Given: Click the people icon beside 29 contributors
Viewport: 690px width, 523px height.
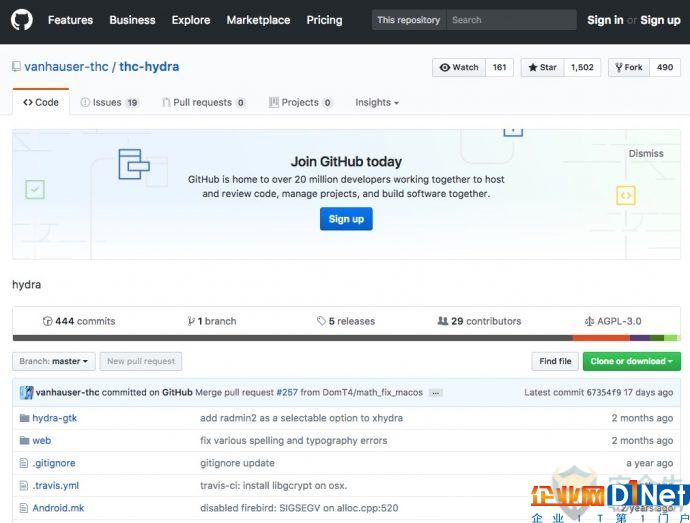Looking at the screenshot, I should pyautogui.click(x=443, y=321).
